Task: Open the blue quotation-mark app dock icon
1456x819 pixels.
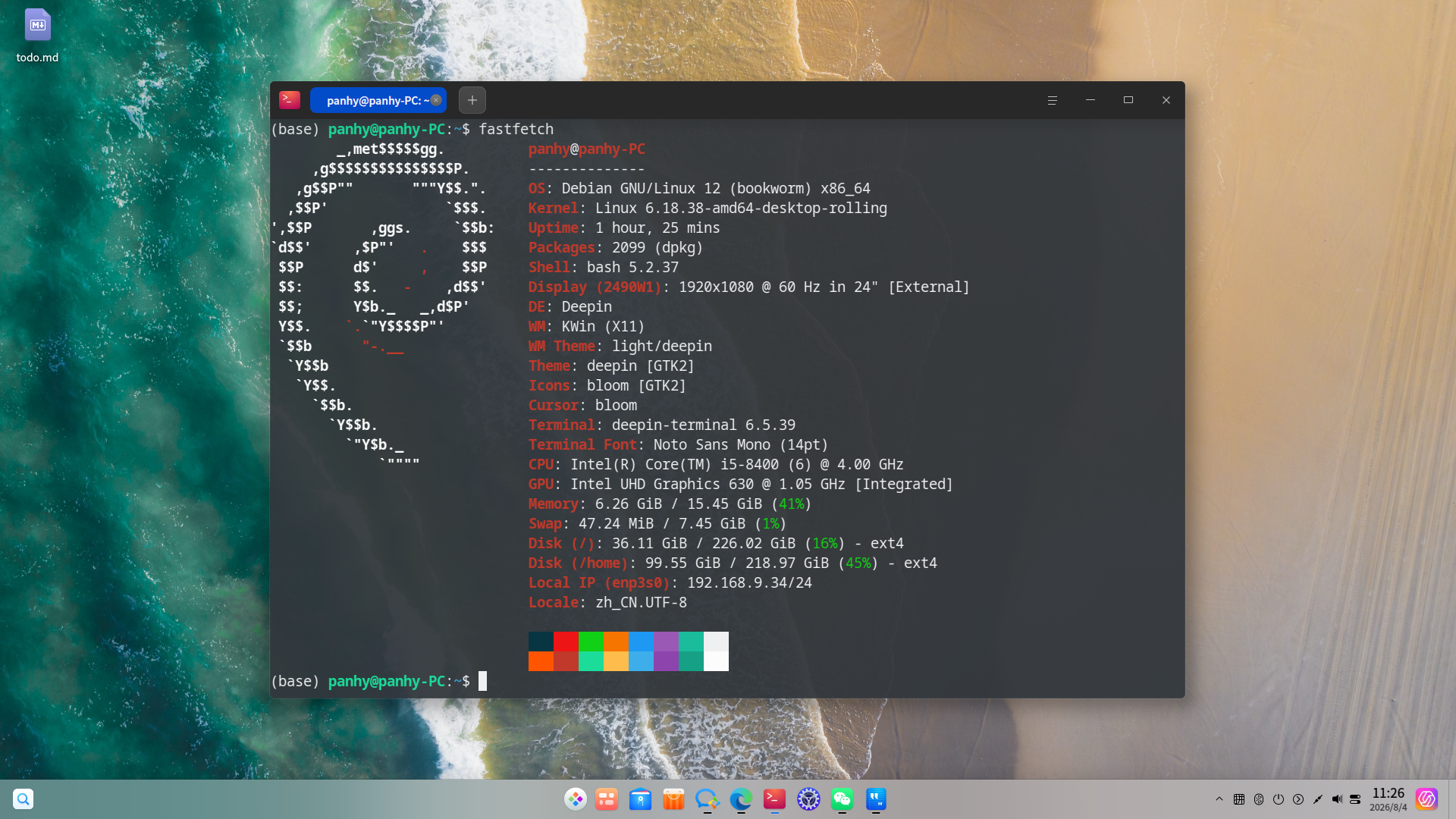Action: coord(876,799)
